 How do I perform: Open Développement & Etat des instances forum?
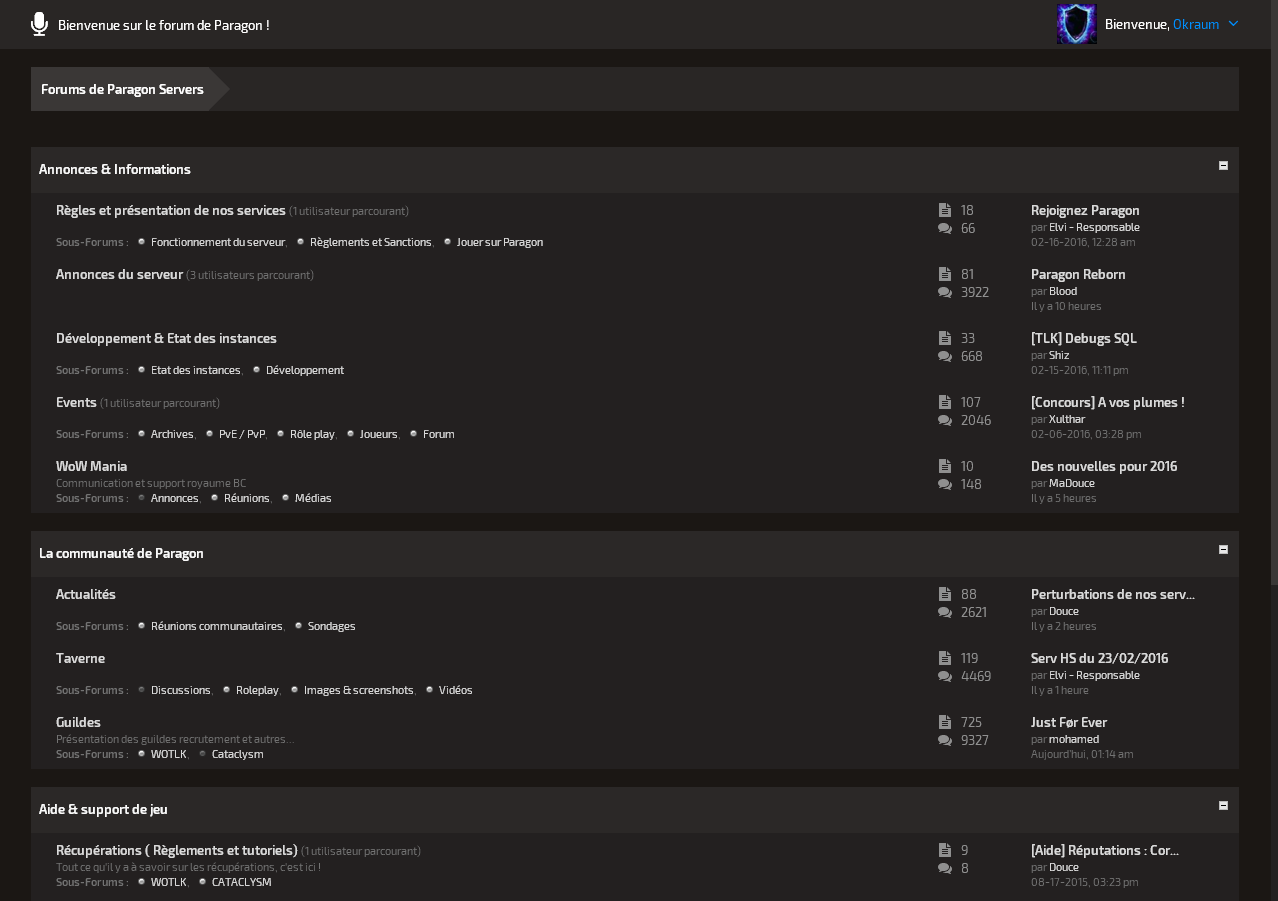tap(166, 339)
